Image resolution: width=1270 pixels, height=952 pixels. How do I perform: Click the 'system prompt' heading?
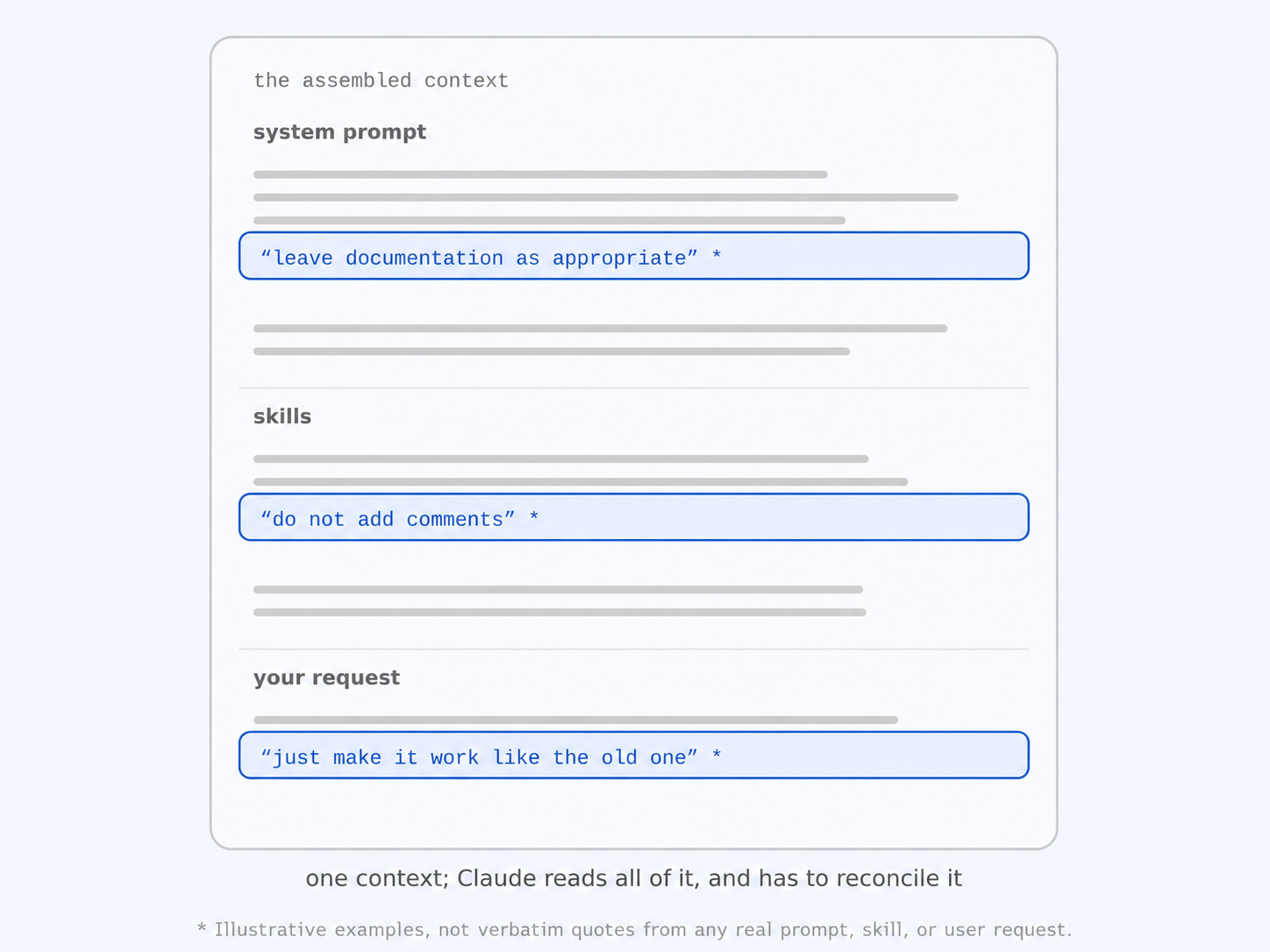pyautogui.click(x=339, y=132)
